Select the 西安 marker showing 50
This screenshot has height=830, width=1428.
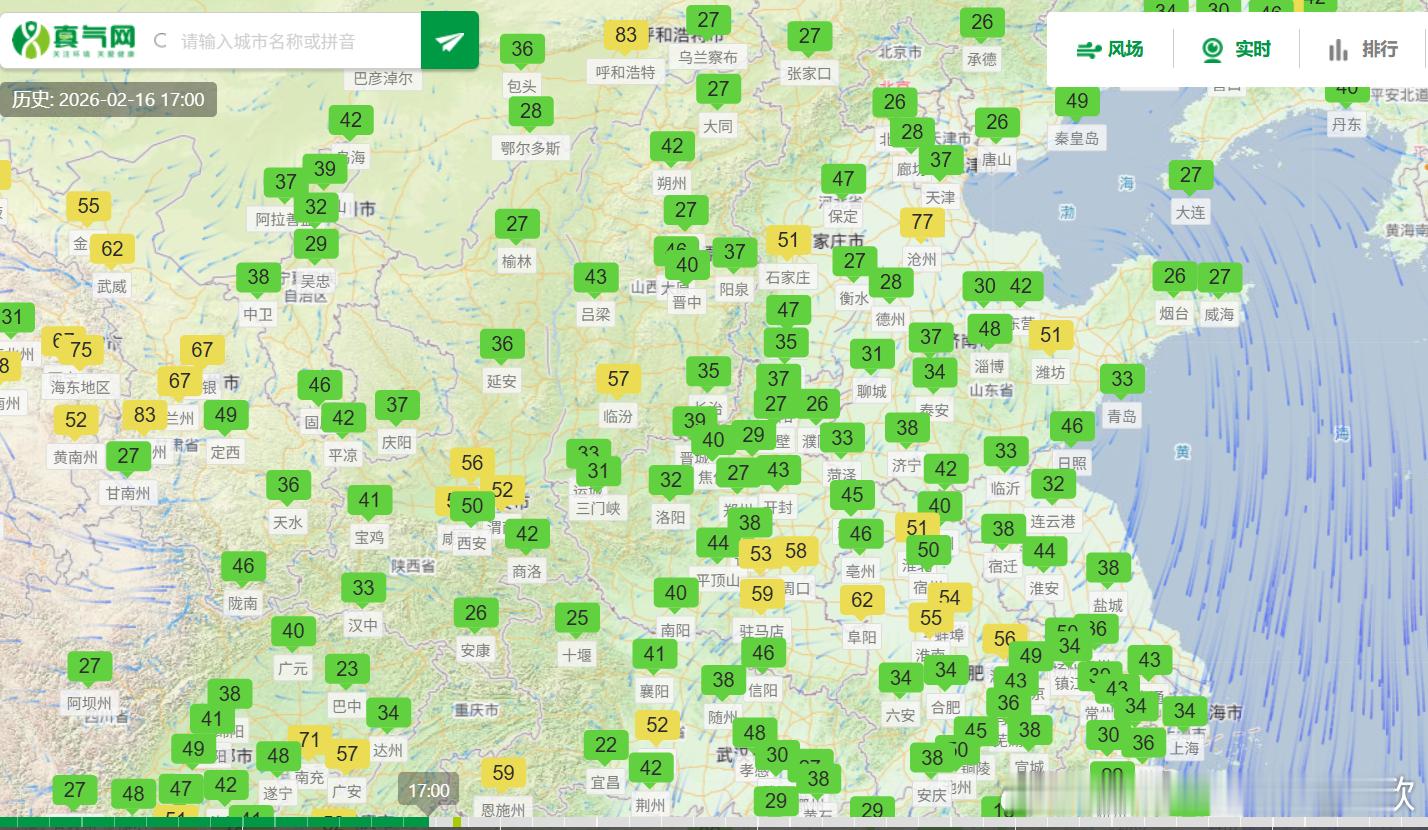pos(472,509)
